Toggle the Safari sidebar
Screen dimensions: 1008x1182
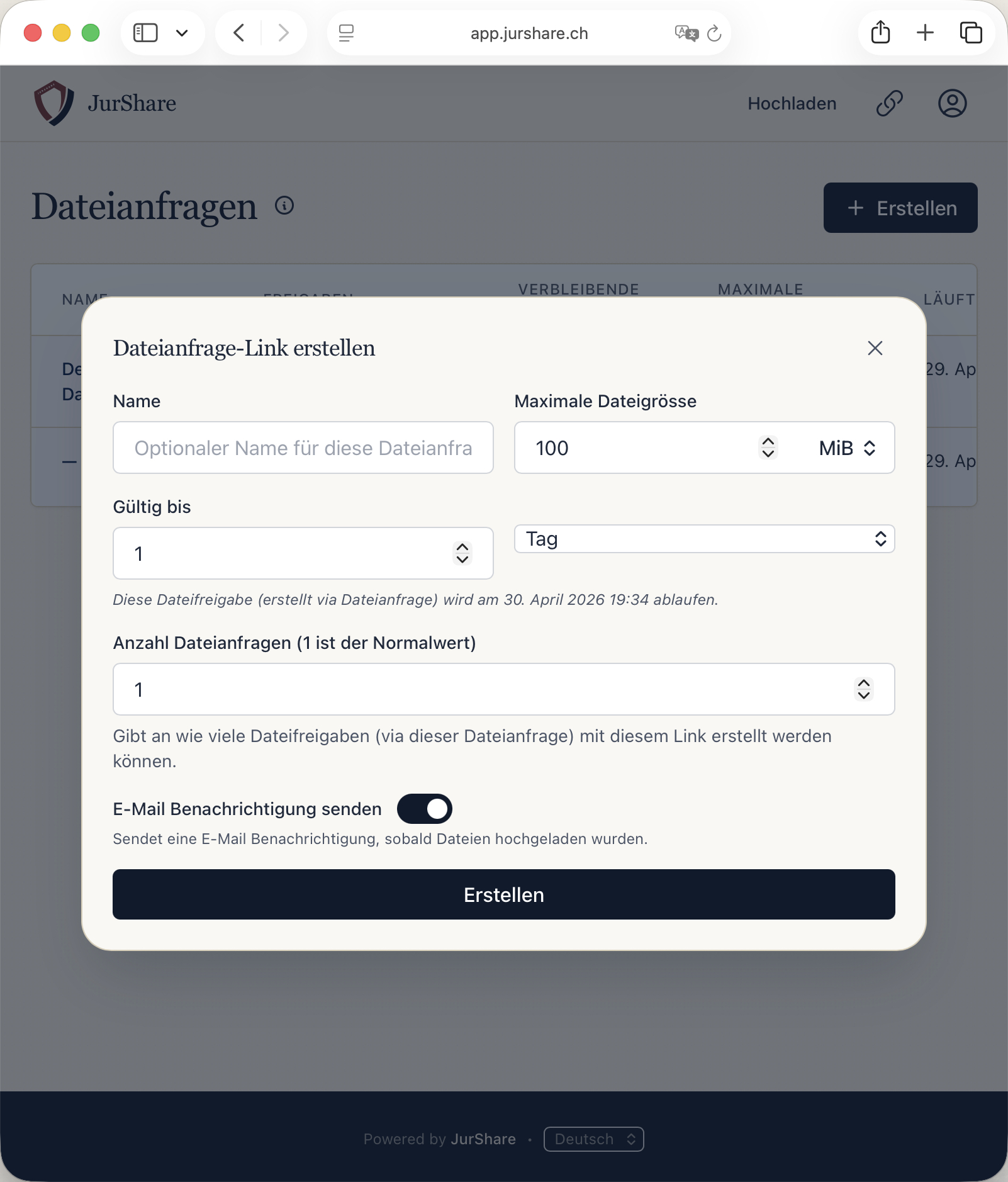coord(145,33)
